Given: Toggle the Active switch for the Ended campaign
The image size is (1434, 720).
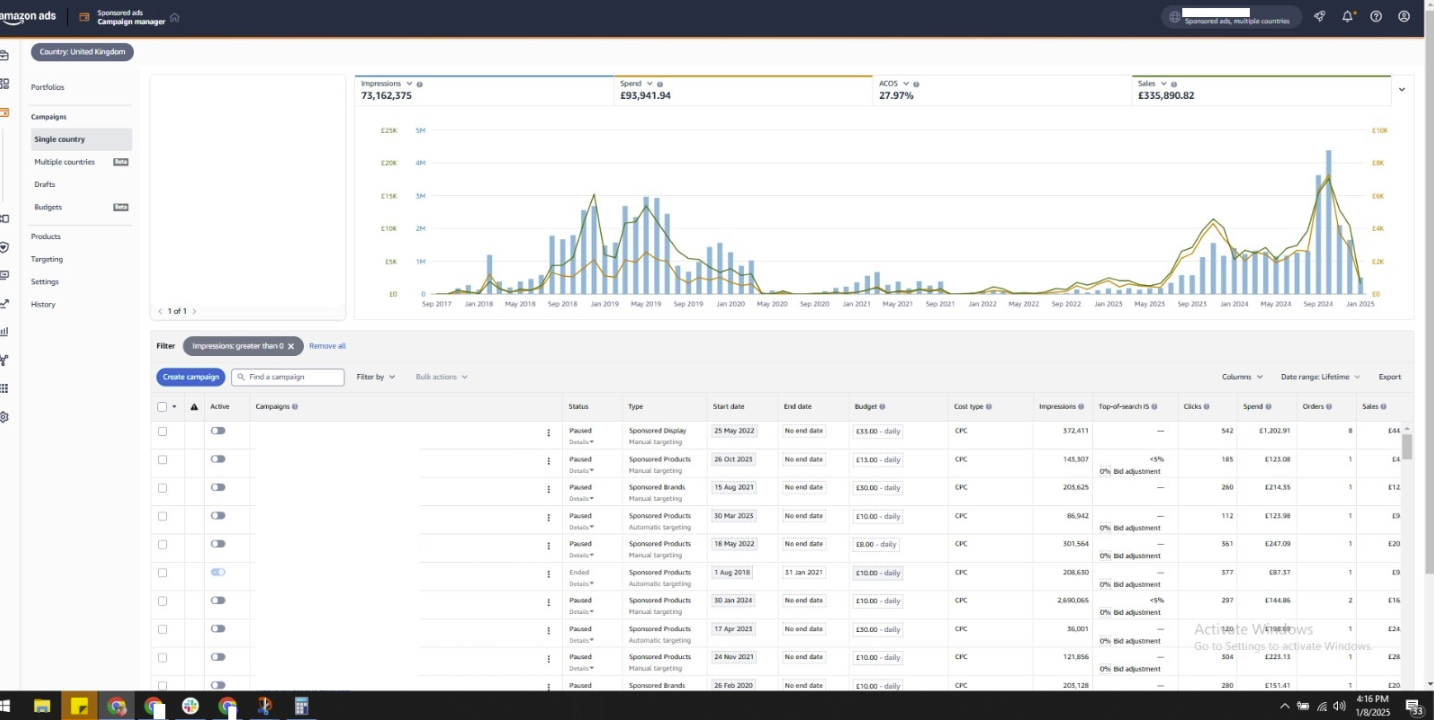Looking at the screenshot, I should coord(218,572).
